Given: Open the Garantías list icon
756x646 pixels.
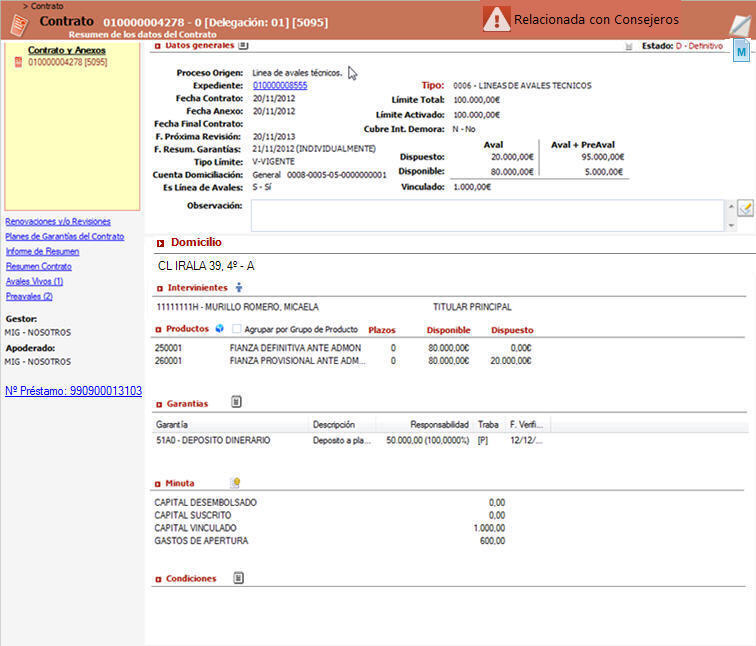Looking at the screenshot, I should [x=236, y=402].
